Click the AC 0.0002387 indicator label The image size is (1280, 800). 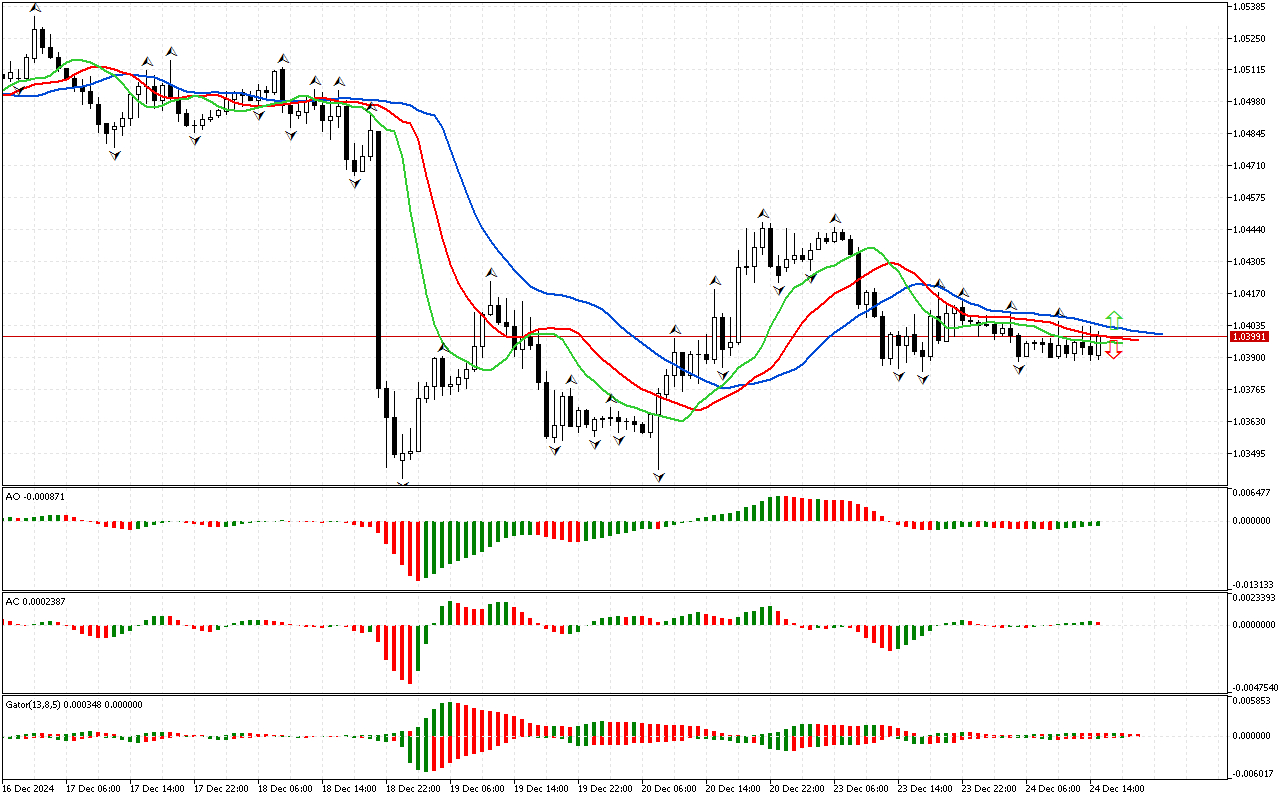[x=37, y=602]
